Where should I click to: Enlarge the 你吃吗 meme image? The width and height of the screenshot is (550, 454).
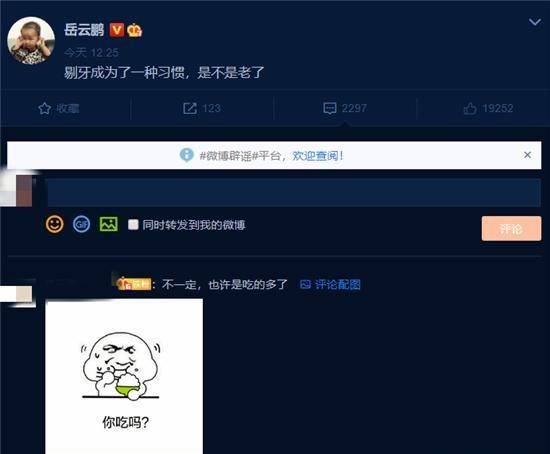[124, 376]
